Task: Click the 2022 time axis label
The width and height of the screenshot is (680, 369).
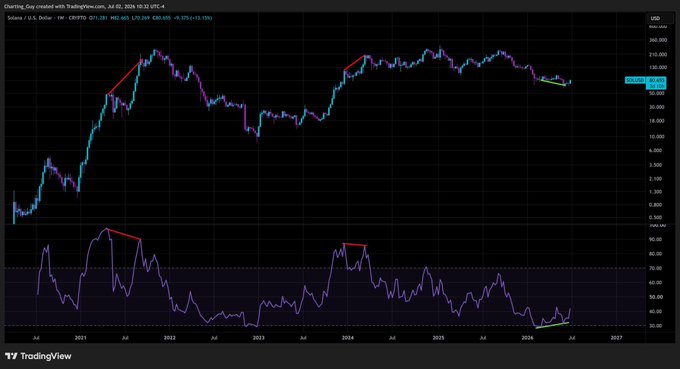Action: coord(170,338)
